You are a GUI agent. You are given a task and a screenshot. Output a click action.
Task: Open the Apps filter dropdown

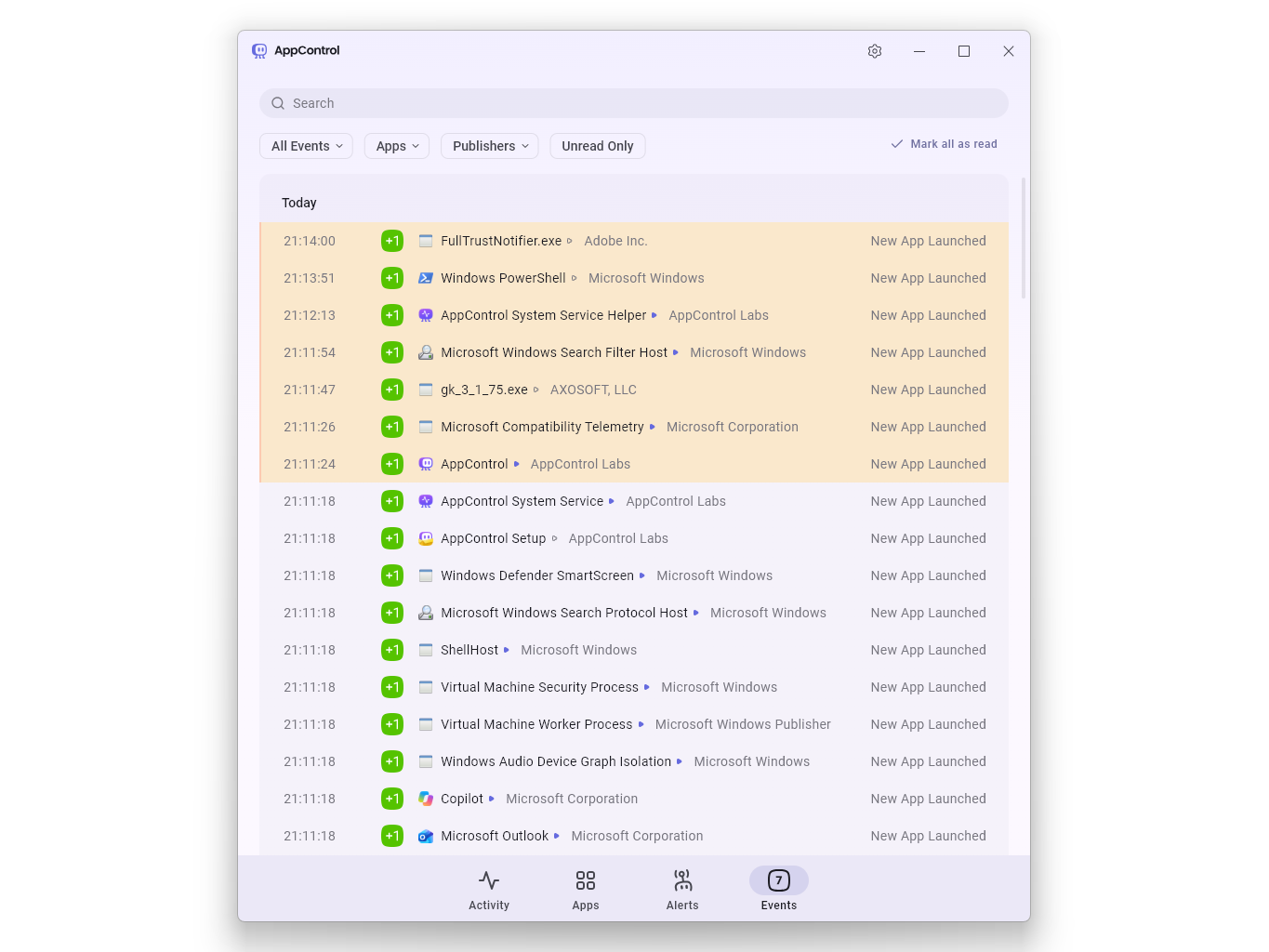397,146
